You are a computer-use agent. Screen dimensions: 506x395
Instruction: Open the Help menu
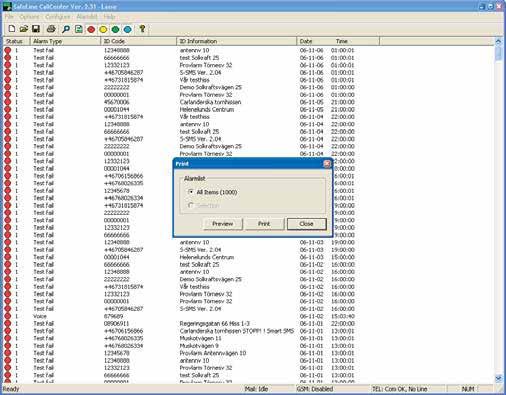click(x=109, y=17)
